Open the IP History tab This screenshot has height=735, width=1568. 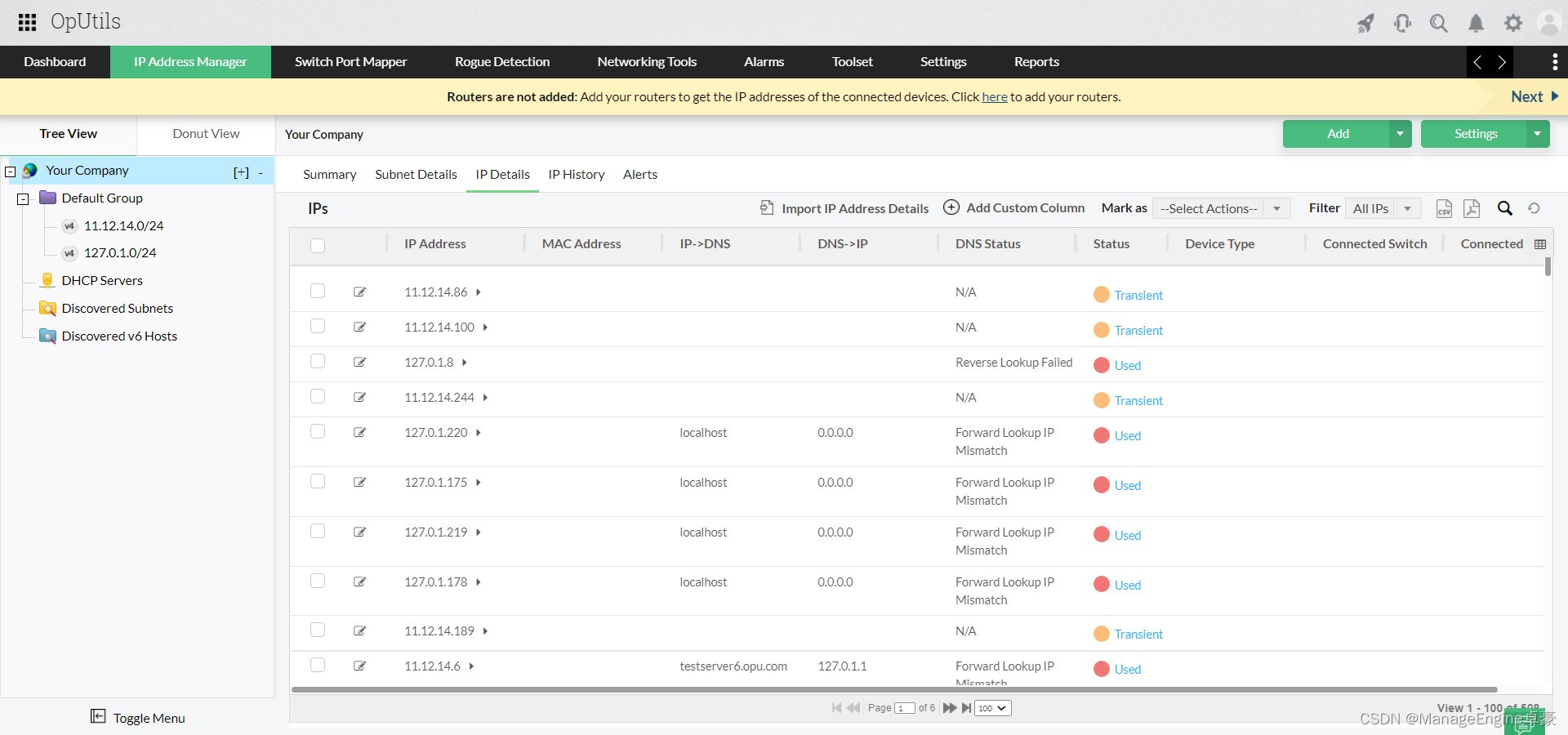click(577, 175)
